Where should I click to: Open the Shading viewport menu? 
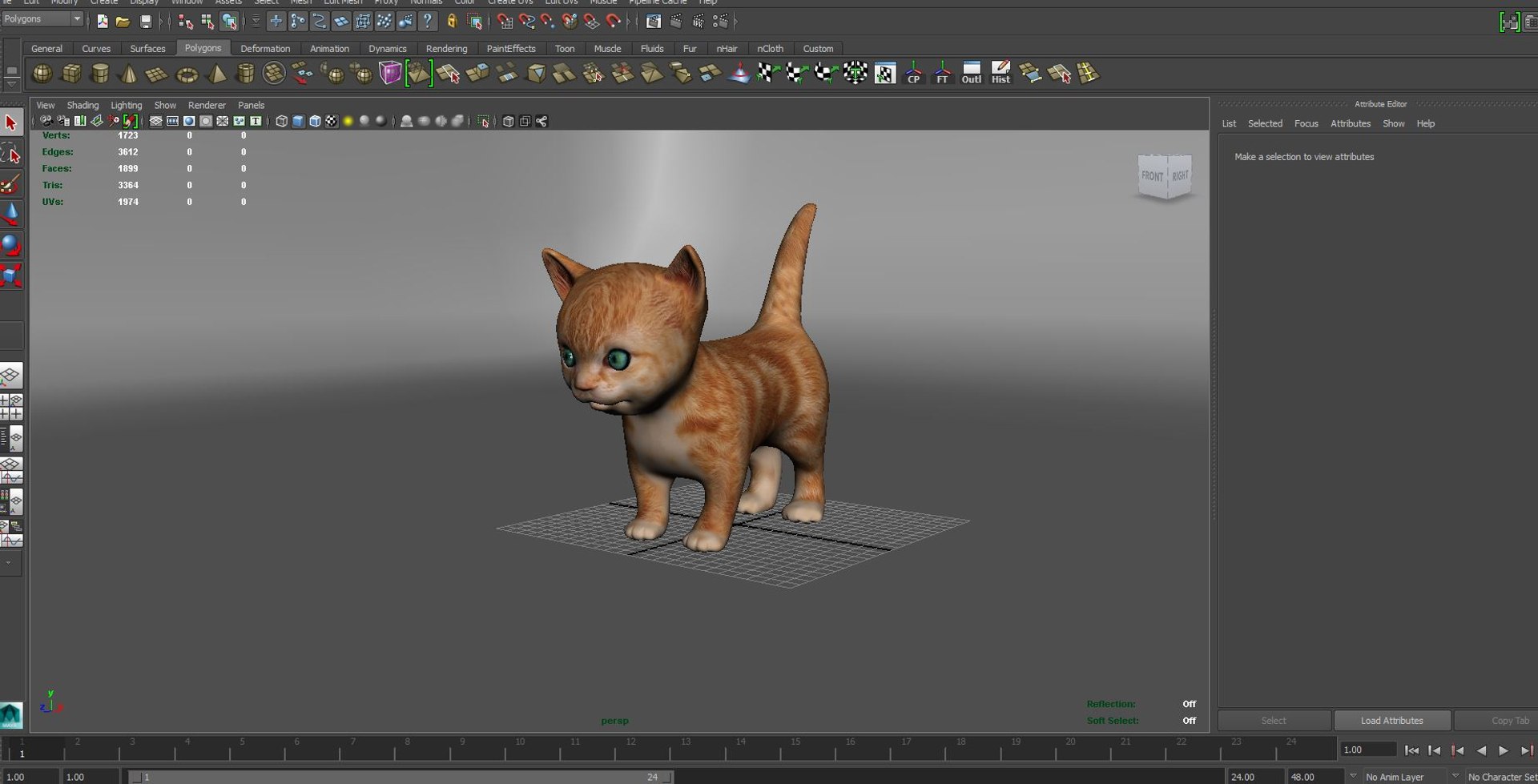(83, 105)
